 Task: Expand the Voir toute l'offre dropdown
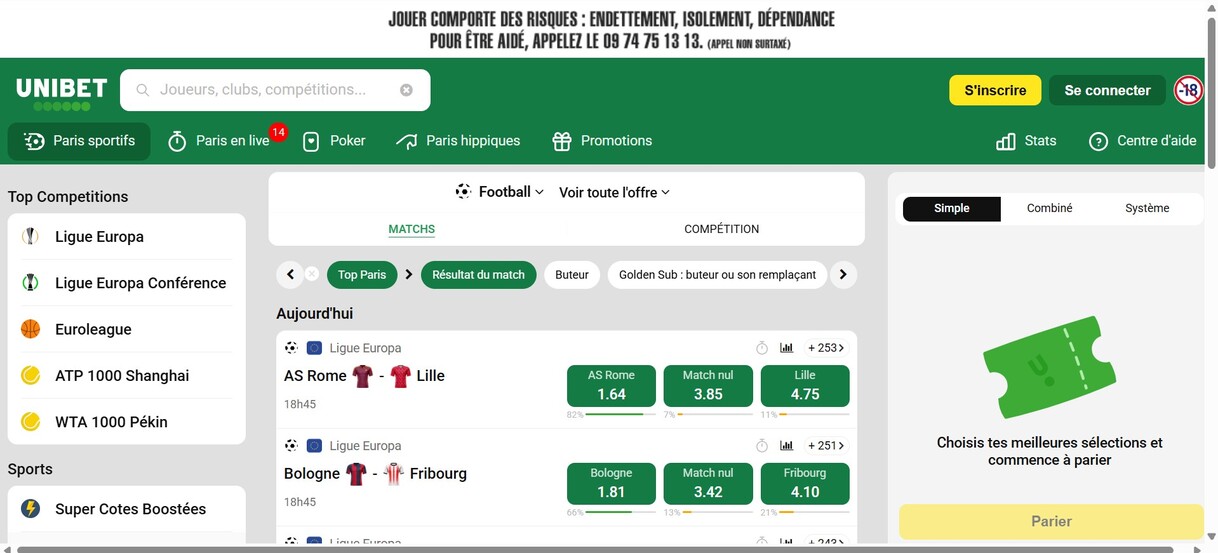click(x=614, y=192)
